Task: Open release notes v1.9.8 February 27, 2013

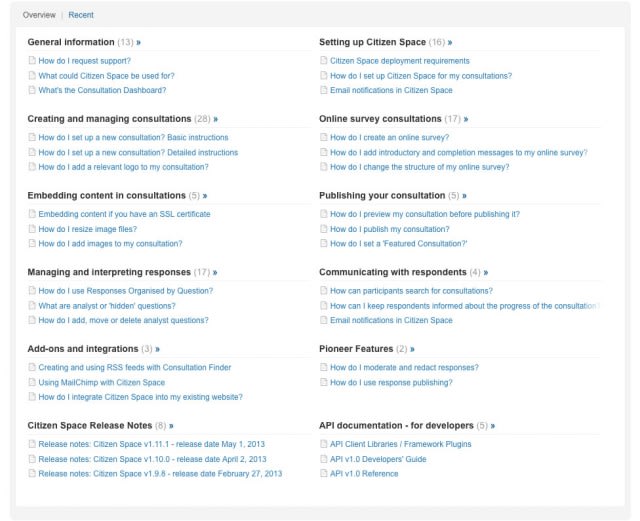Action: (160, 474)
